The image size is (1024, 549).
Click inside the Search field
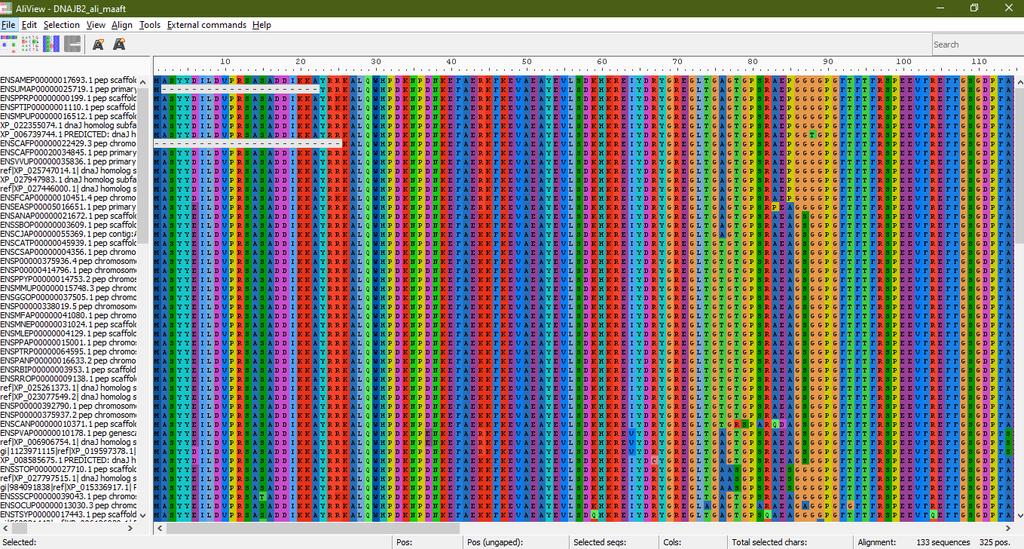(978, 44)
